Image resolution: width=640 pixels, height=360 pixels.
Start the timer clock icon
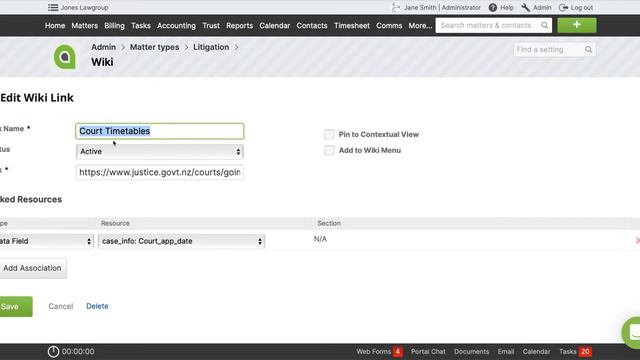point(53,351)
